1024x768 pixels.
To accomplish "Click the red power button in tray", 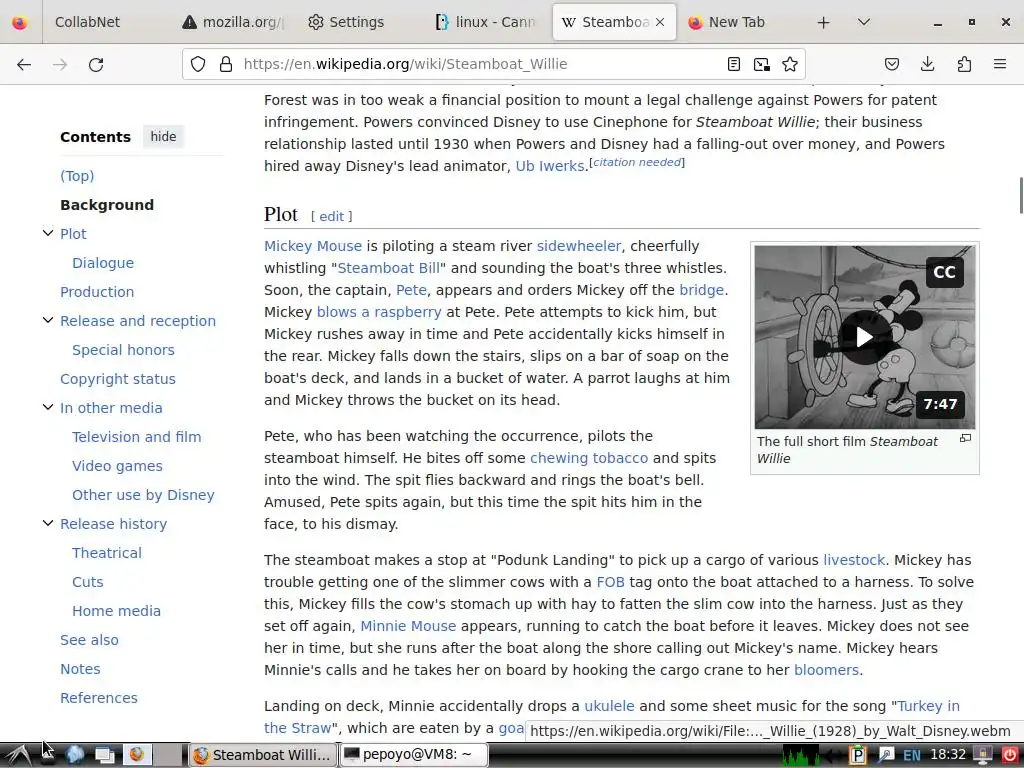I will coord(1009,756).
